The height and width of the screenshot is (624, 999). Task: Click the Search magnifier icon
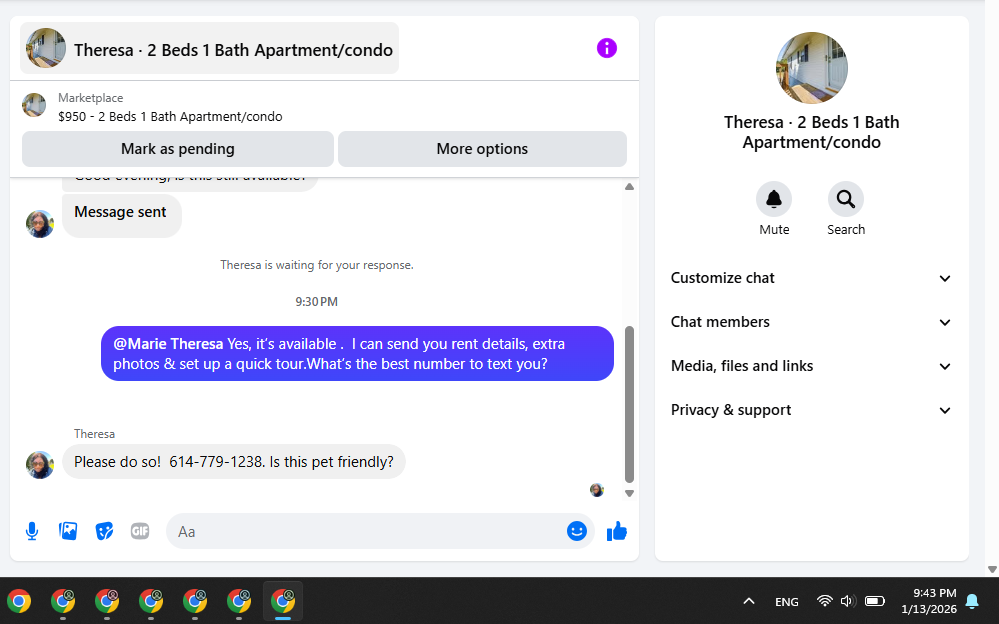[845, 200]
